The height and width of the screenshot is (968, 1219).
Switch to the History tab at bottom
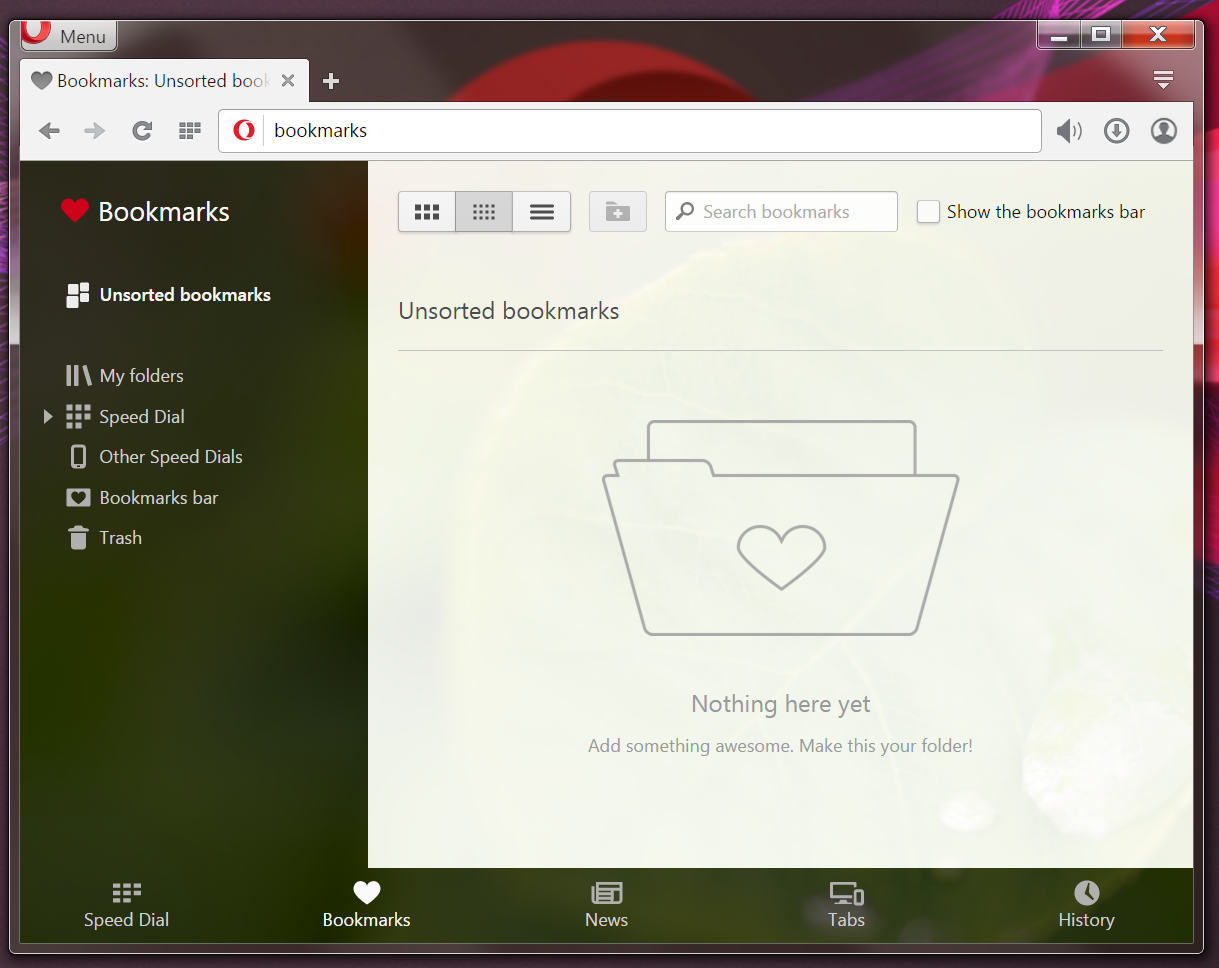click(1086, 905)
